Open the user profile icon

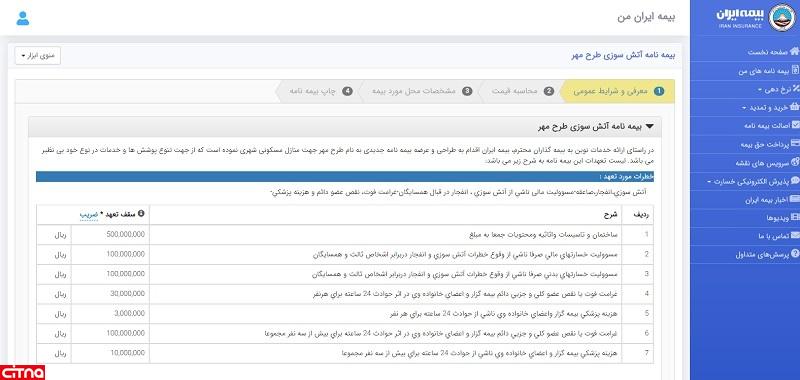(23, 18)
